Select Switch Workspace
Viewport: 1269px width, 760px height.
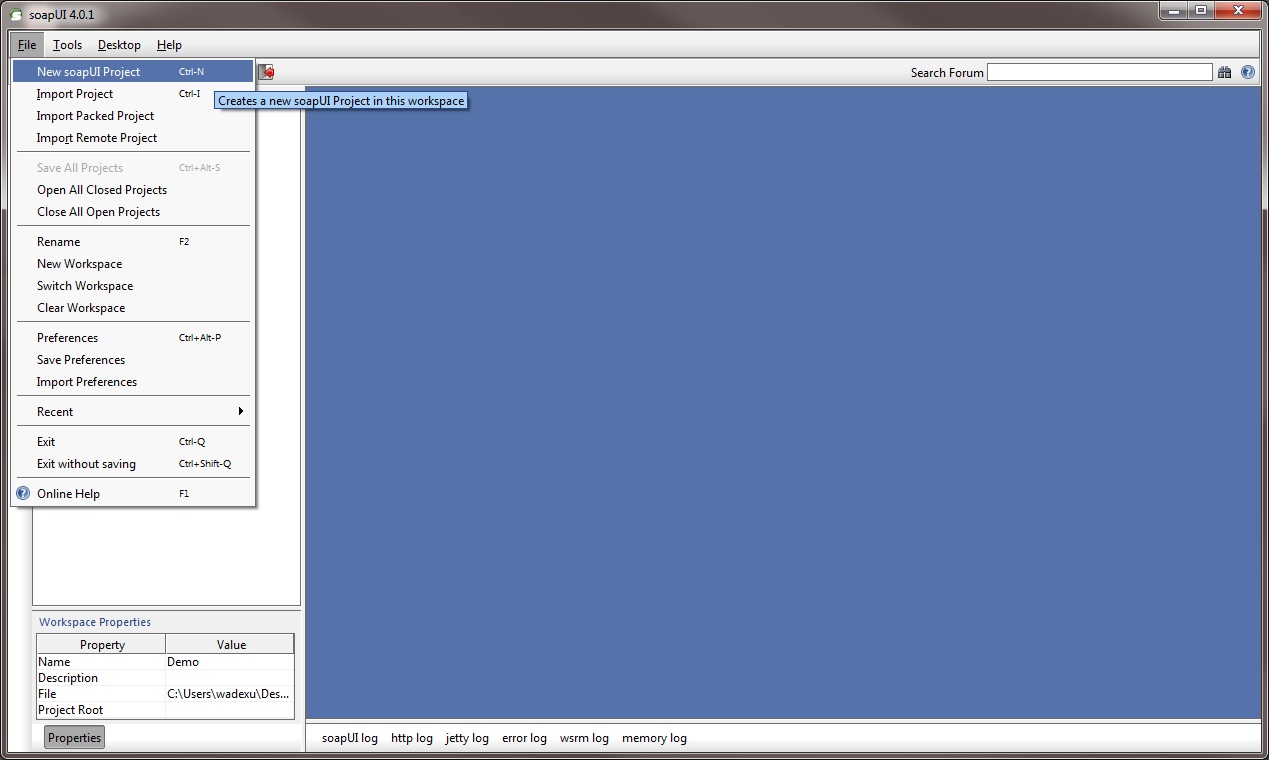(x=133, y=285)
